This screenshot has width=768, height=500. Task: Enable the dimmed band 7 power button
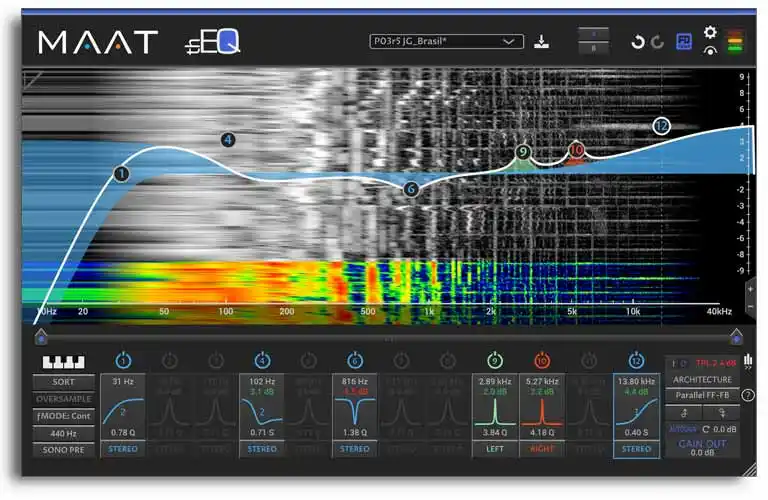click(401, 360)
